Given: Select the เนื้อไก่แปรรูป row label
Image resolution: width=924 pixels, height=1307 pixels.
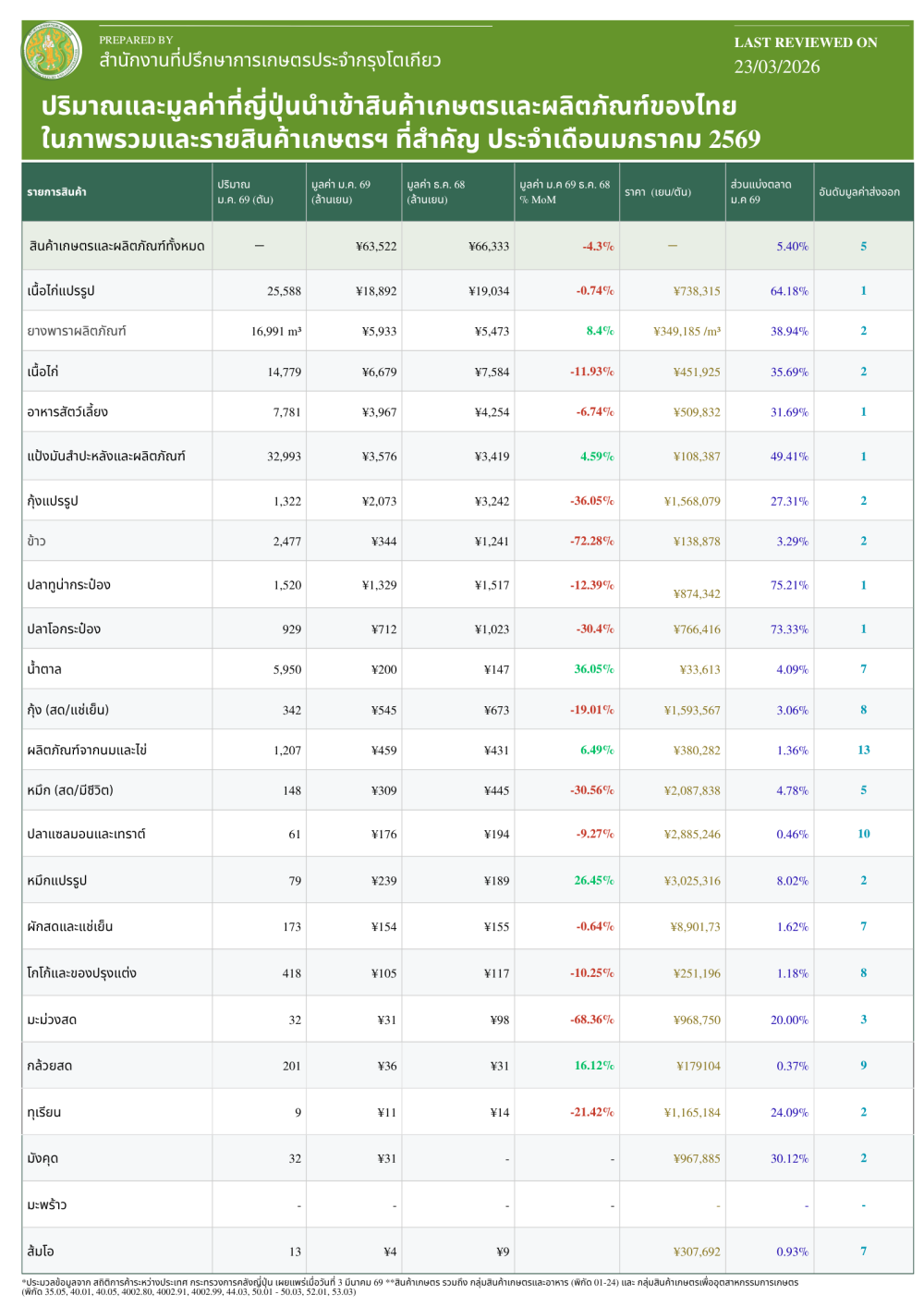Looking at the screenshot, I should tap(61, 291).
